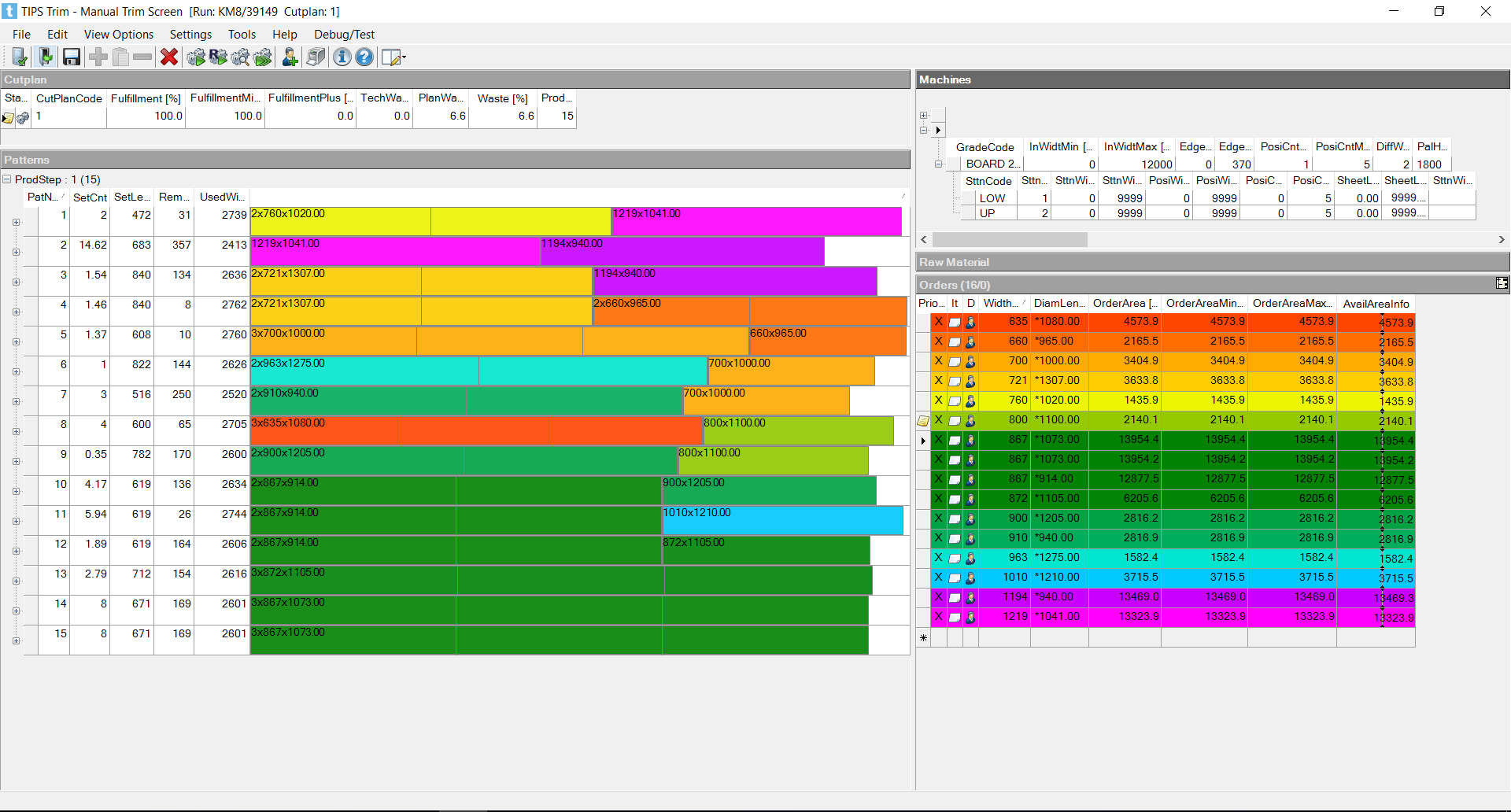Click the floppy disk save icon
The image size is (1511, 812).
(72, 57)
